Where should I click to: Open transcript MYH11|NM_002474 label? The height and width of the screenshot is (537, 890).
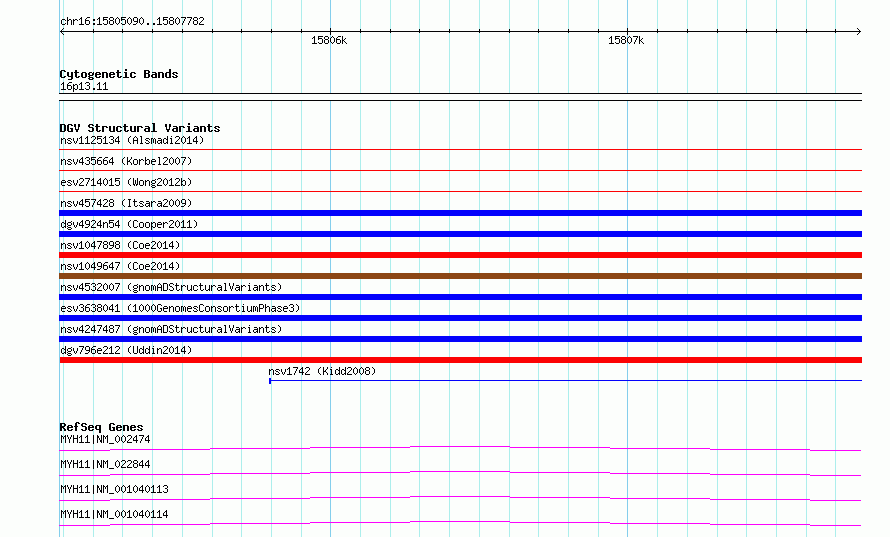click(x=105, y=439)
